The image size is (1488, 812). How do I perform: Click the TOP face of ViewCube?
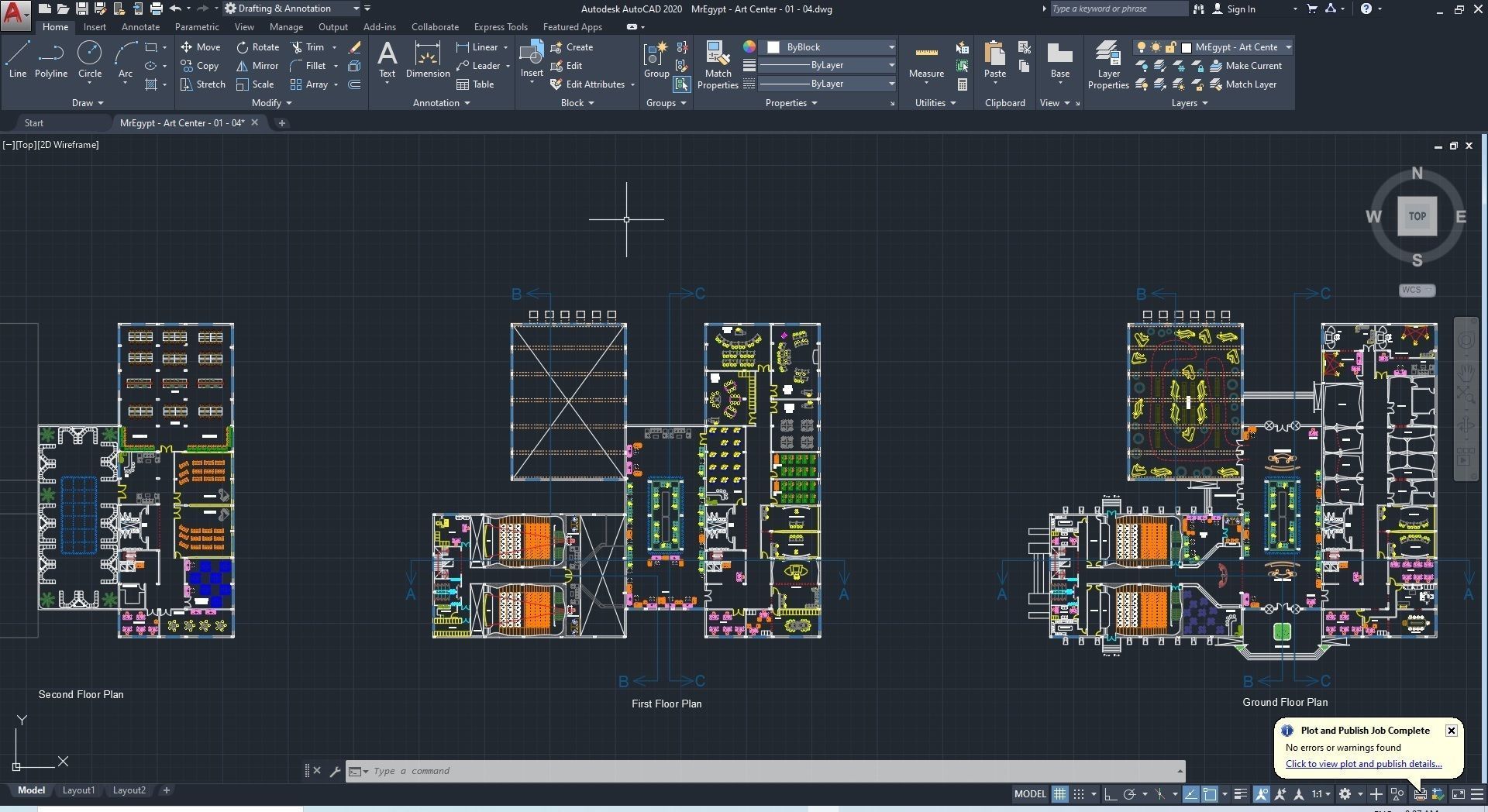coord(1417,216)
